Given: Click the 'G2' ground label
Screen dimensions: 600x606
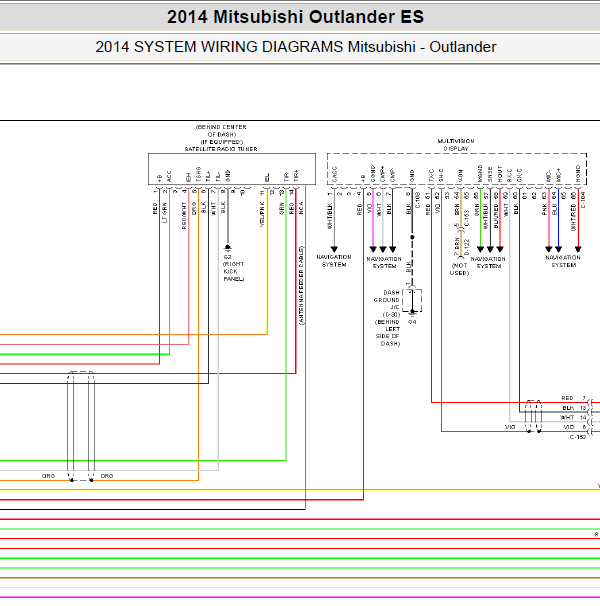Looking at the screenshot, I should pyautogui.click(x=227, y=257).
